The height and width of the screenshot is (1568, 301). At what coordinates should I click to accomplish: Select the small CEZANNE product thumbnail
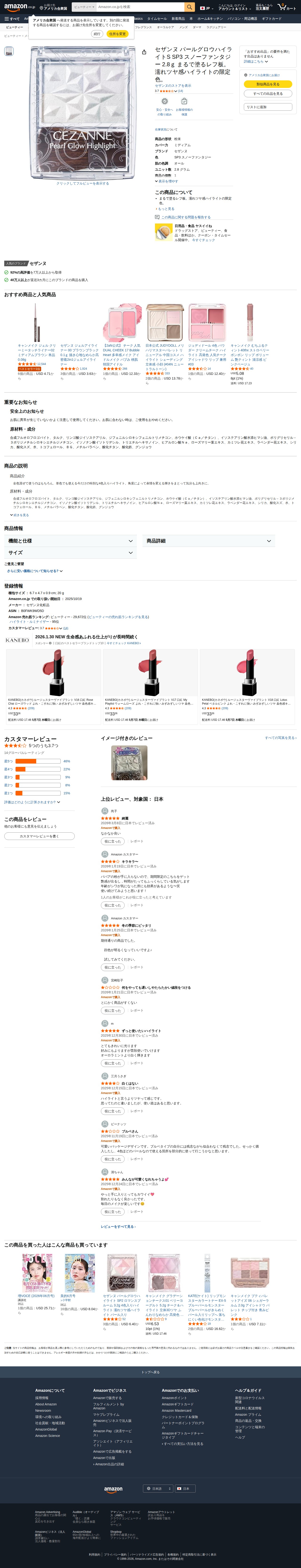(x=9, y=51)
